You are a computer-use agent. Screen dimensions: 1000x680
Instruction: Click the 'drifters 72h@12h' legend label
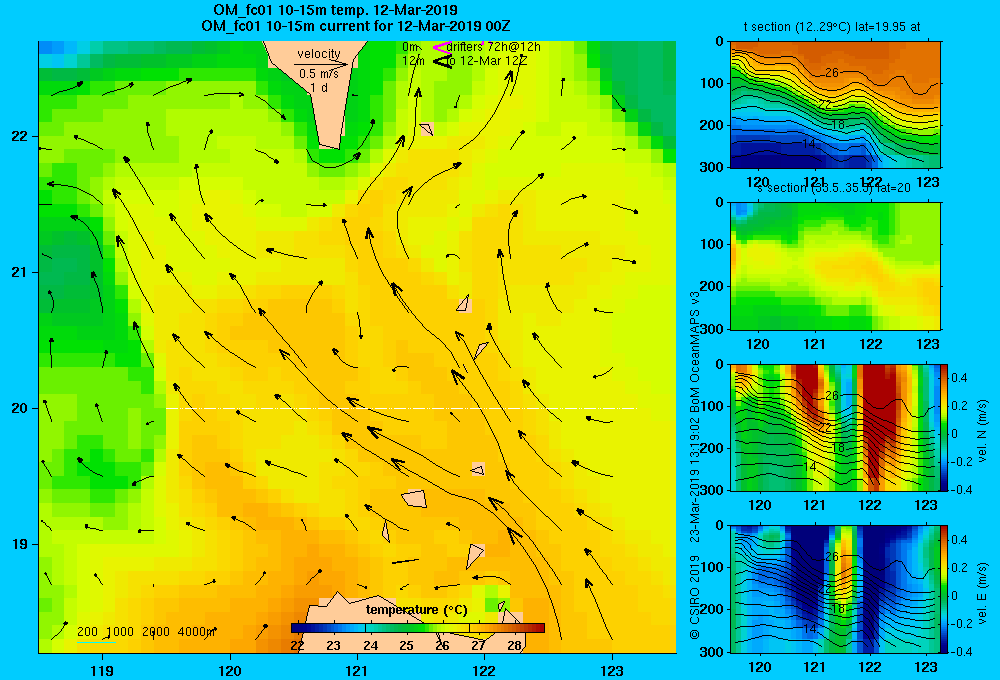tap(494, 47)
